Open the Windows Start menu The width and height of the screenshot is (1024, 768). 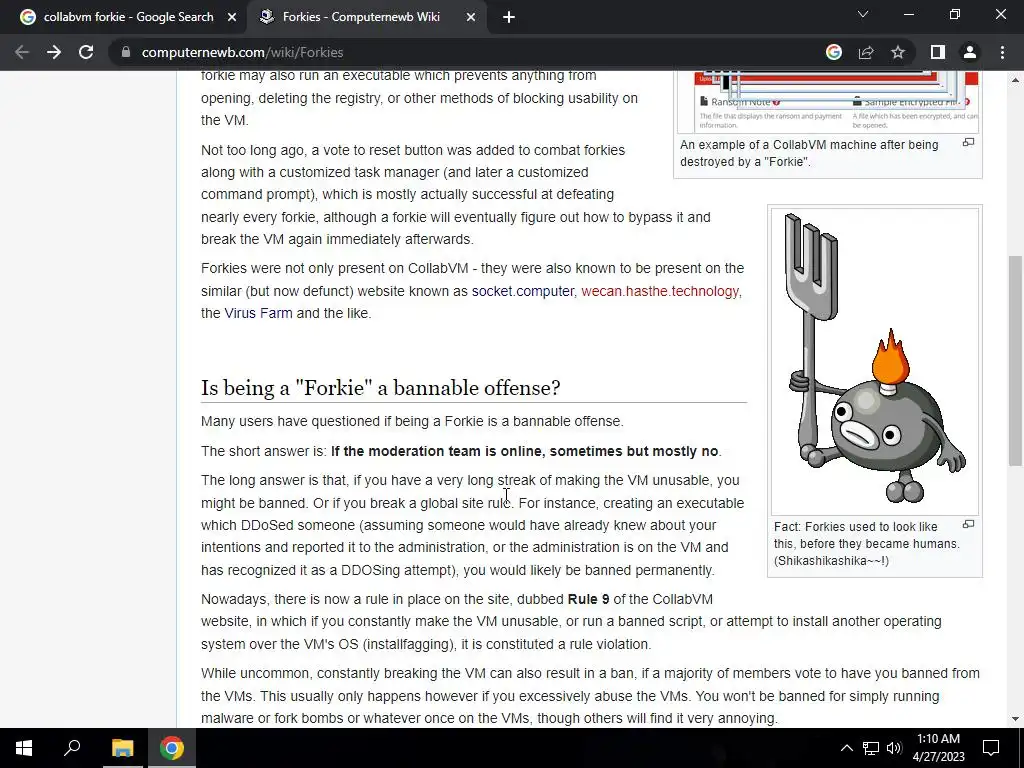point(24,748)
